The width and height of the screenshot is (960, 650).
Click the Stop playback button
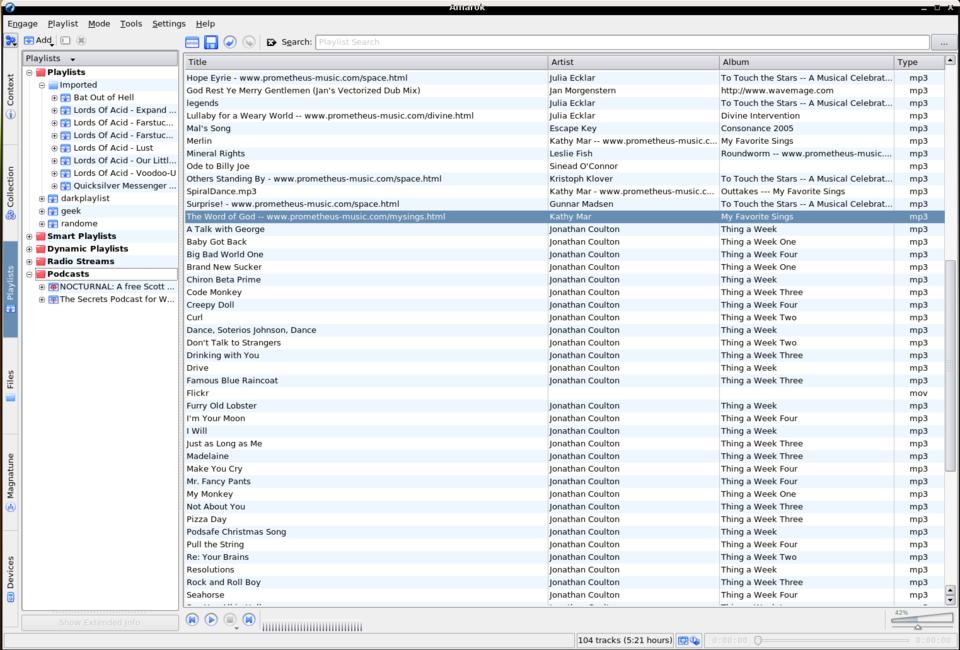230,620
